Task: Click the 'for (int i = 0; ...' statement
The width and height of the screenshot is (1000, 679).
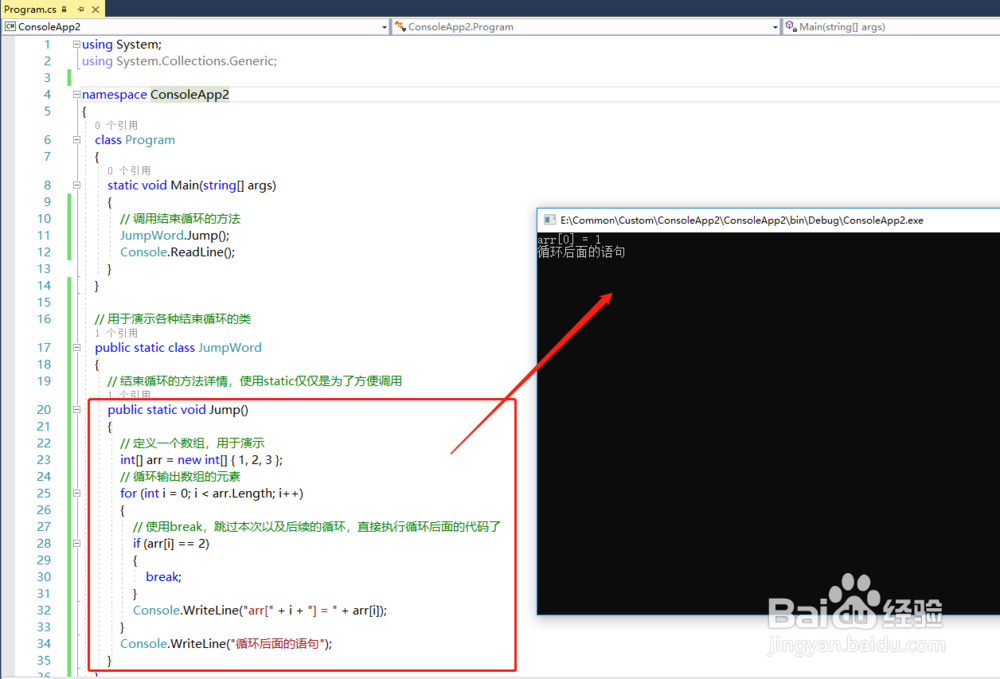Action: (x=212, y=493)
